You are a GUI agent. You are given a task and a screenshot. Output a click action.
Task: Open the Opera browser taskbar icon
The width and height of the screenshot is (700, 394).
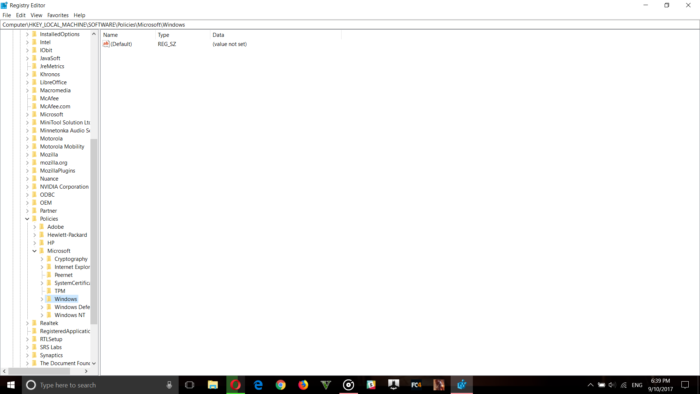point(235,385)
